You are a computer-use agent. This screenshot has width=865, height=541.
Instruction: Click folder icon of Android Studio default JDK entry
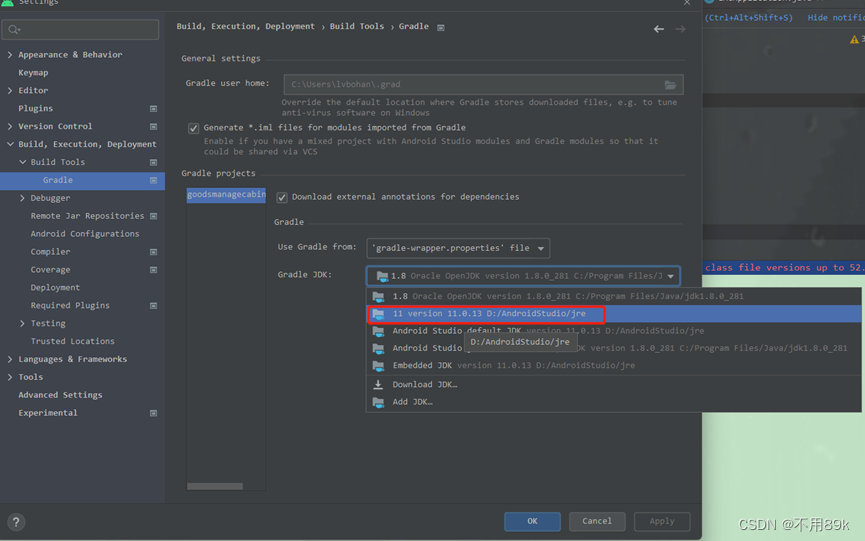pos(378,331)
